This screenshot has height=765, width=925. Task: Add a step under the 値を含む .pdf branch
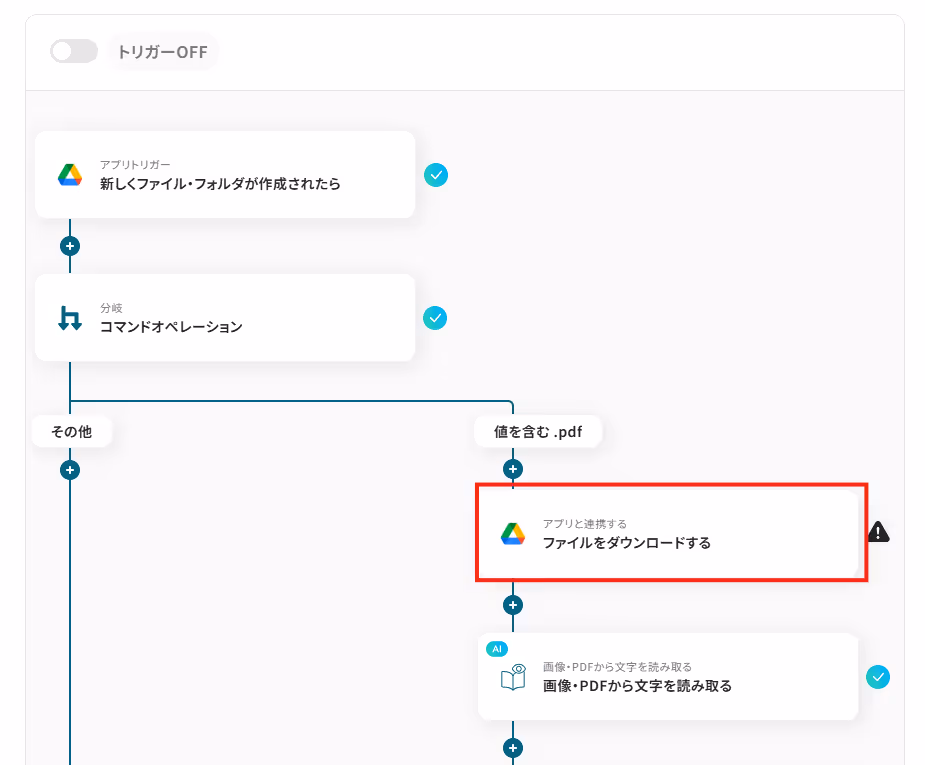coord(513,469)
